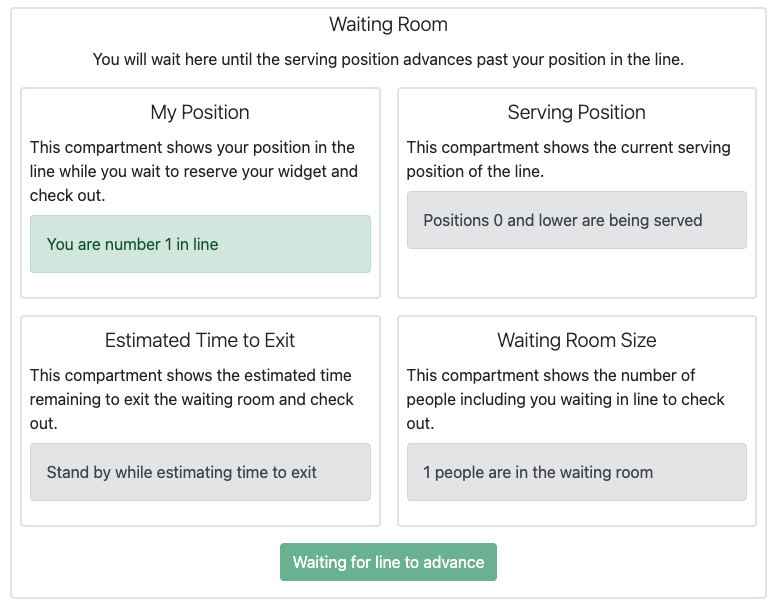Click the Waiting Room Size heading
Screen dimensions: 775x605
(x=577, y=340)
